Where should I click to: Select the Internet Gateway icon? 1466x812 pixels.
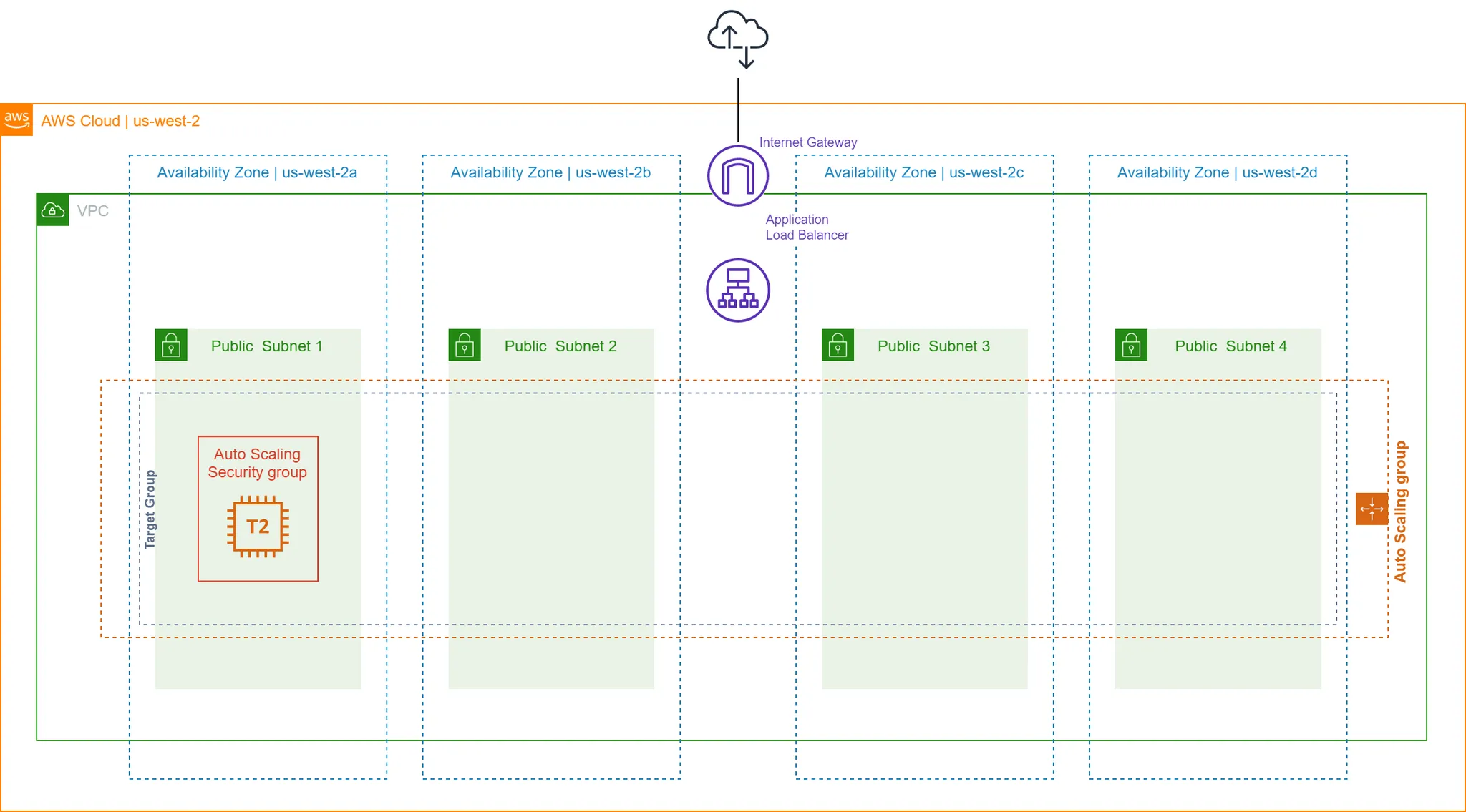(738, 176)
